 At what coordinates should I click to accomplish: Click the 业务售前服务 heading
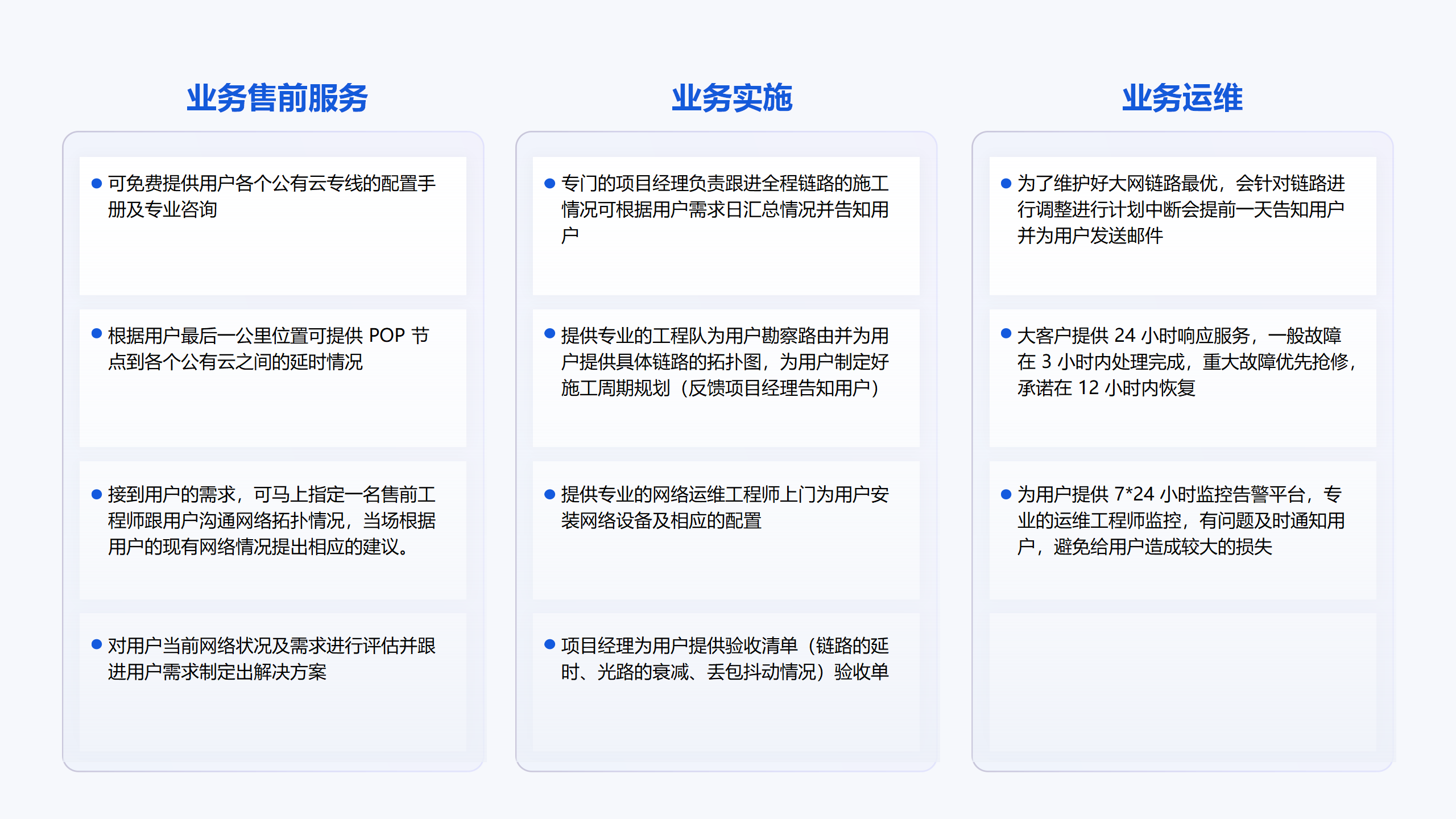point(277,98)
